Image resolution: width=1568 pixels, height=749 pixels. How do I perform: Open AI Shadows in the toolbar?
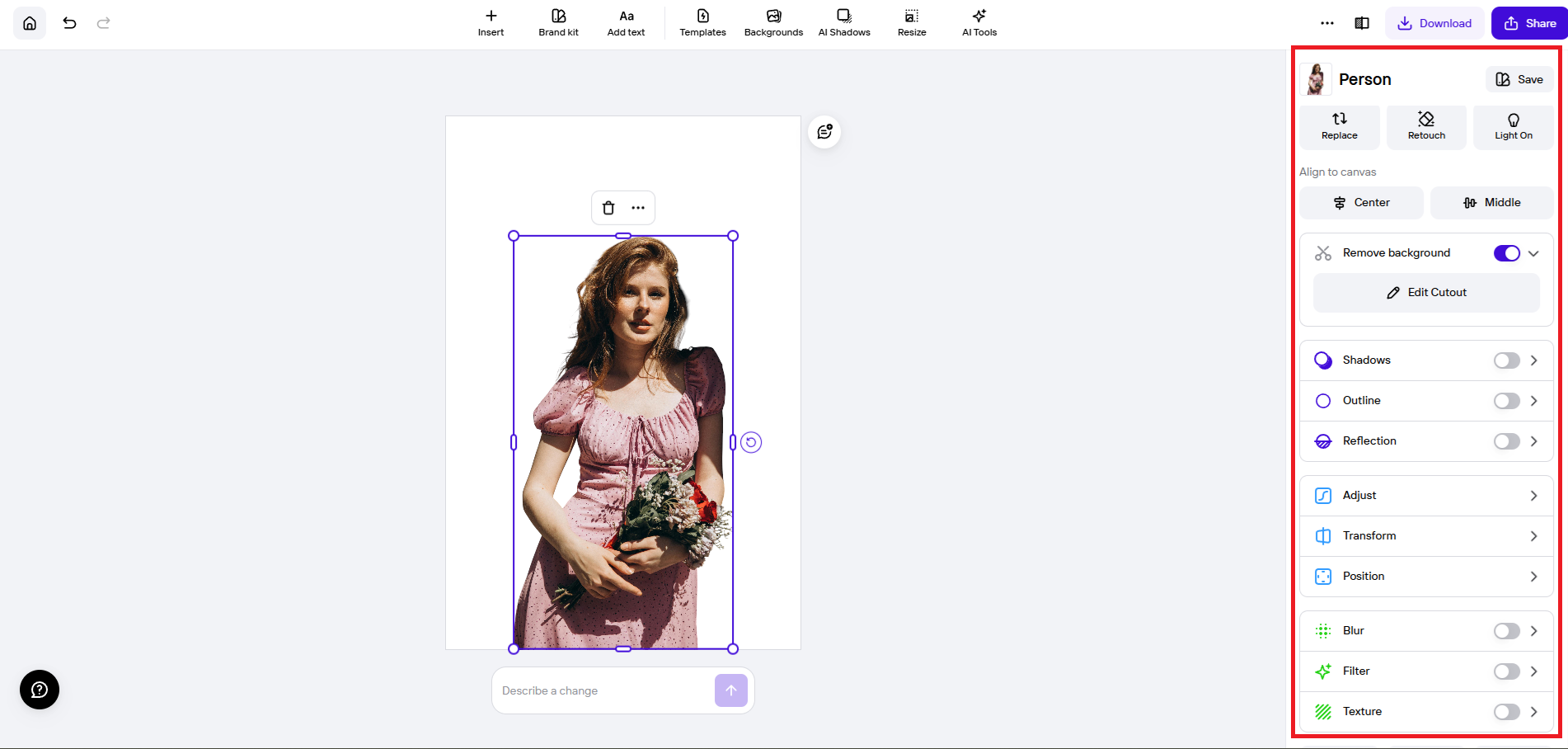point(844,23)
